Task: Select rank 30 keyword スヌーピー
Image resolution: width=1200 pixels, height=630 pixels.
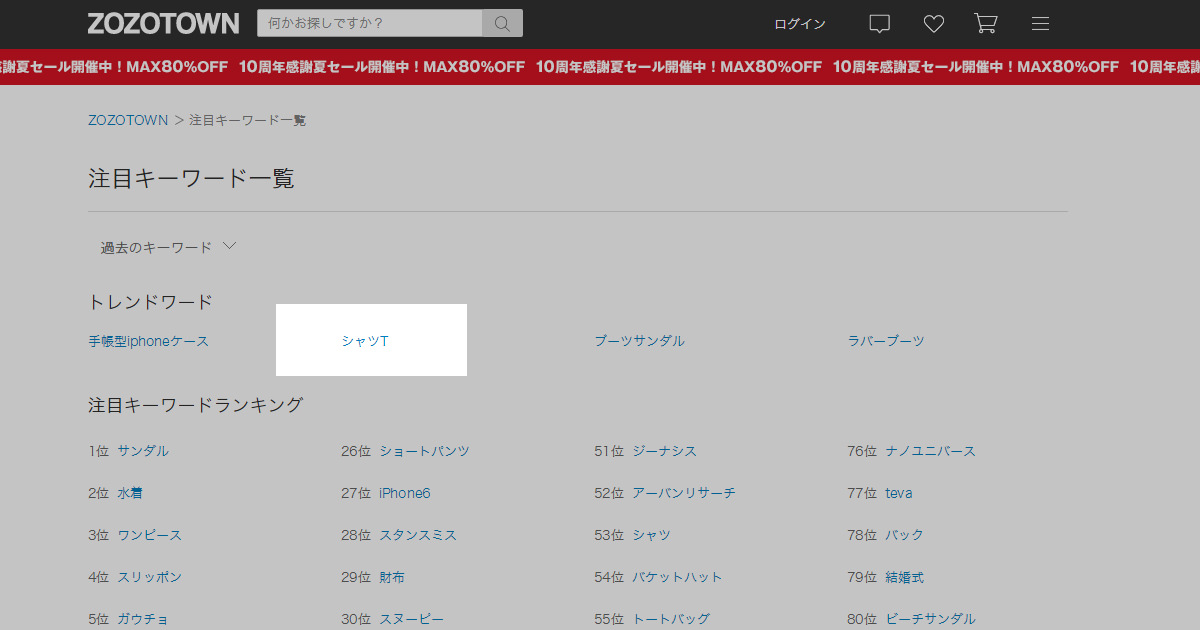Action: [411, 619]
